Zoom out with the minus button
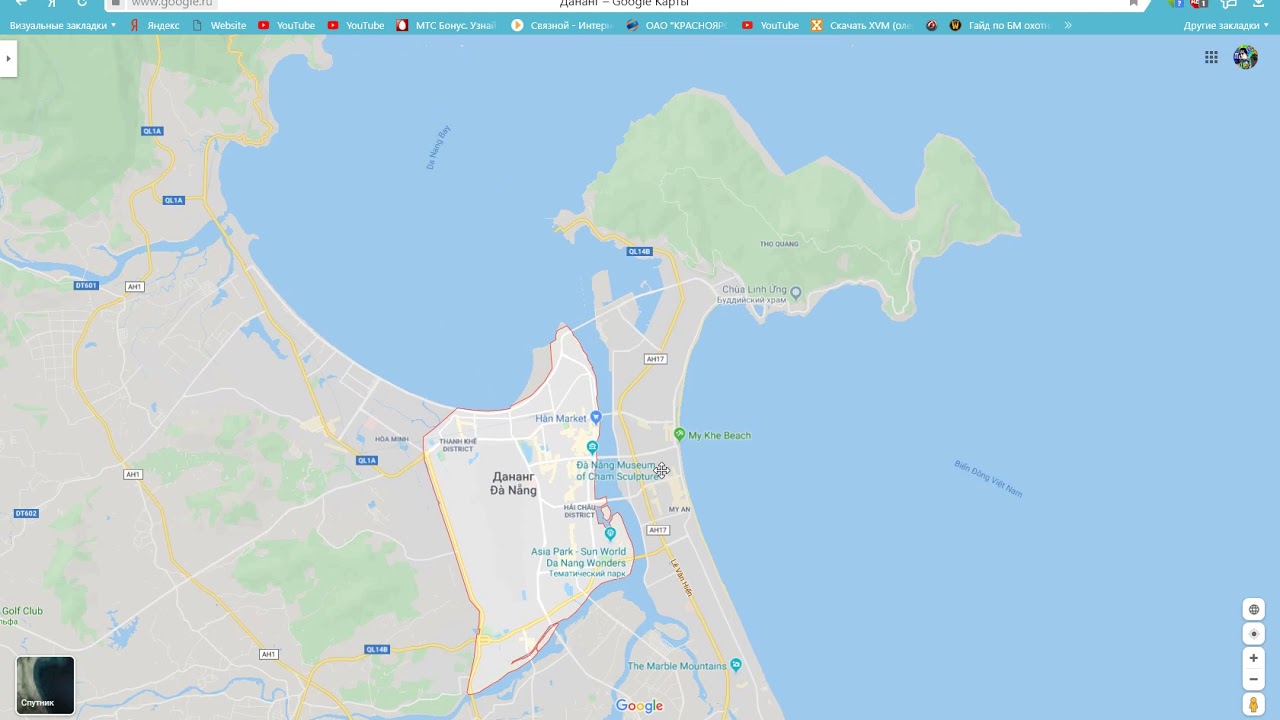The width and height of the screenshot is (1280, 720). point(1253,680)
